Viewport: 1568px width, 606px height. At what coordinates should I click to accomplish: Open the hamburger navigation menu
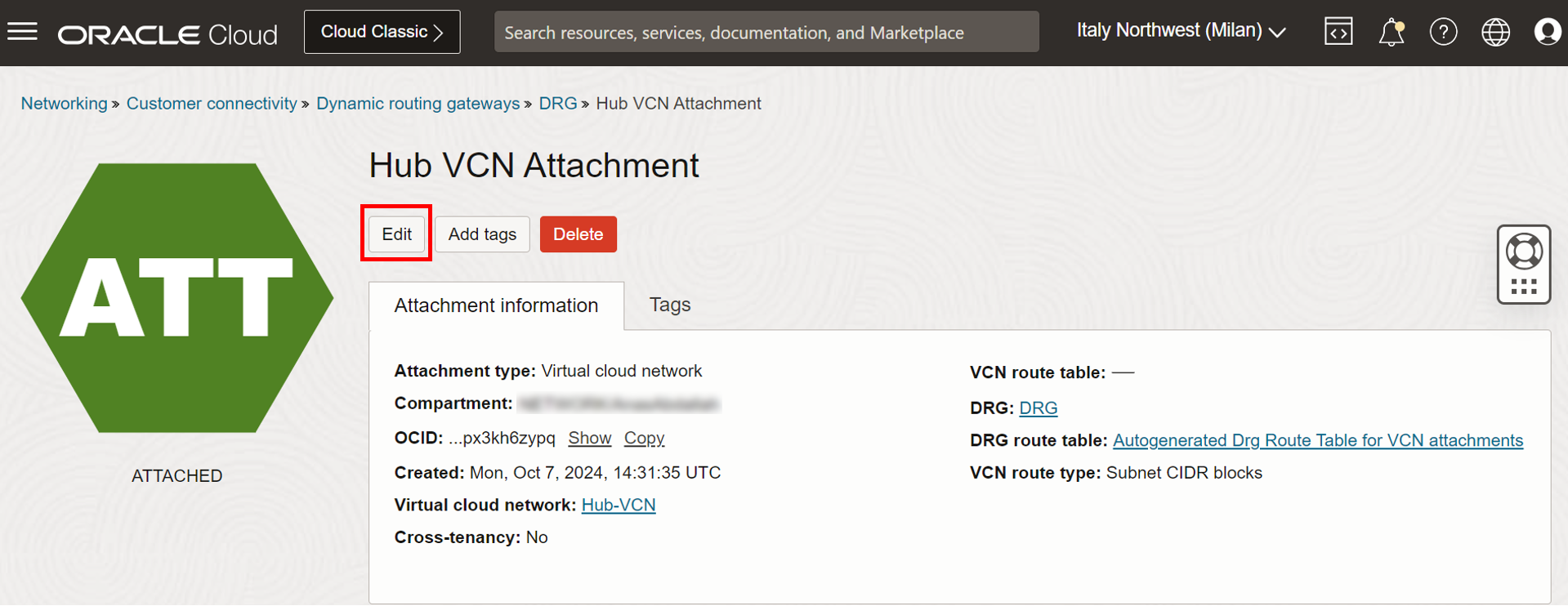[x=23, y=32]
